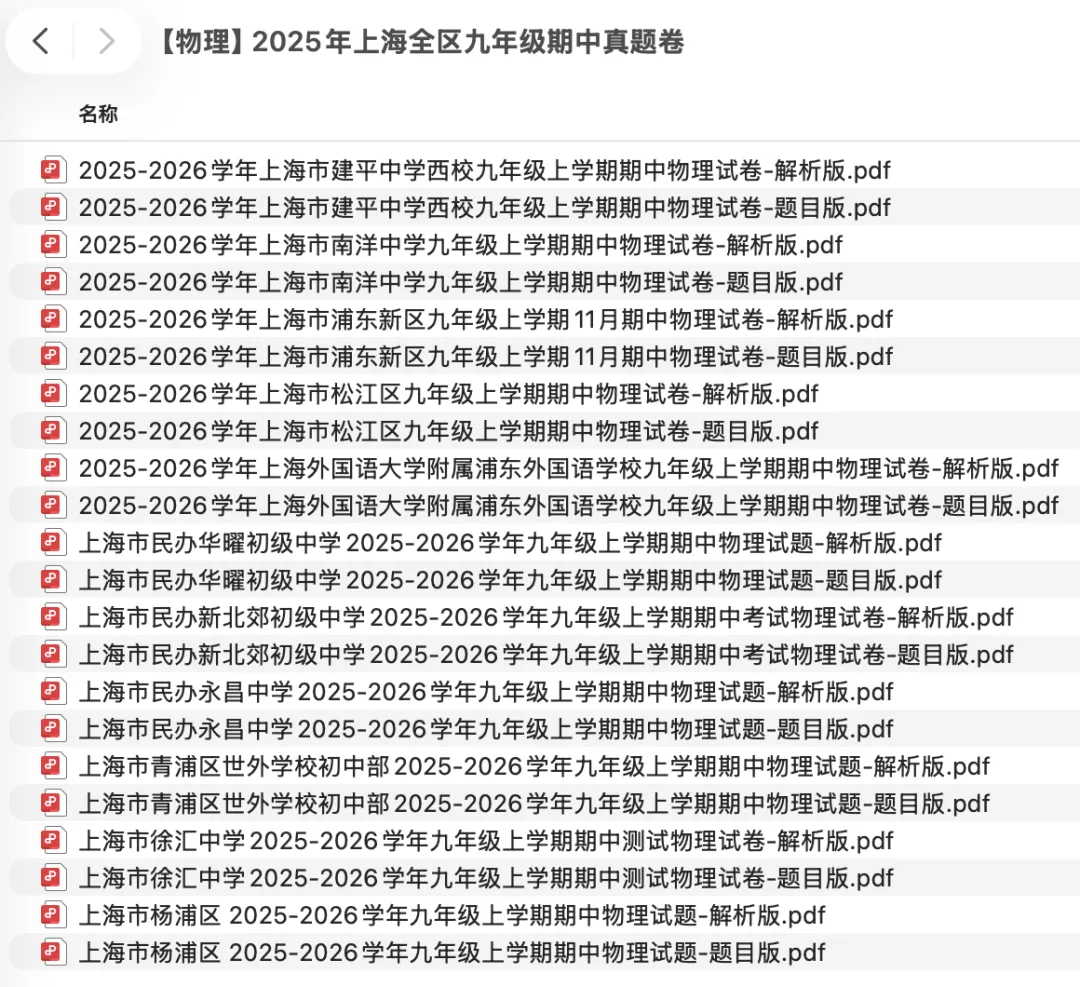Select file name 浦东新区九年级上学期11月期中物理试卷-解析版.pdf
Screen dimensions: 1080x987
(486, 319)
